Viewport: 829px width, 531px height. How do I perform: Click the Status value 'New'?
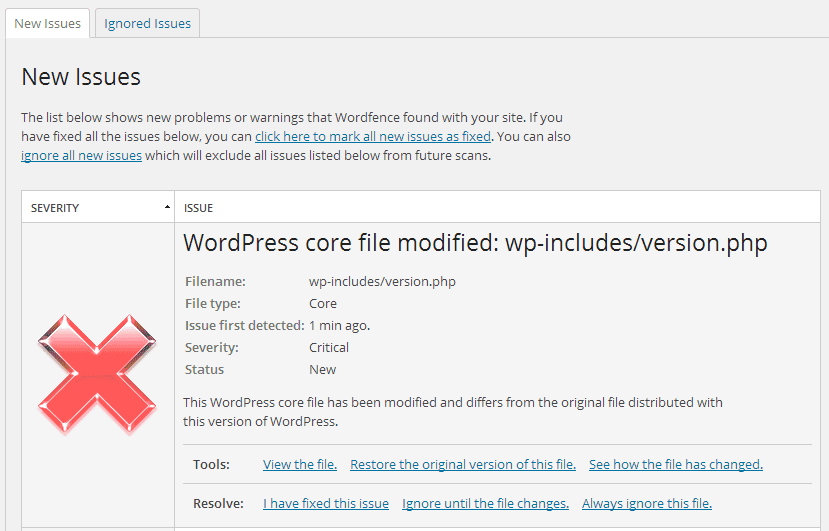tap(323, 370)
